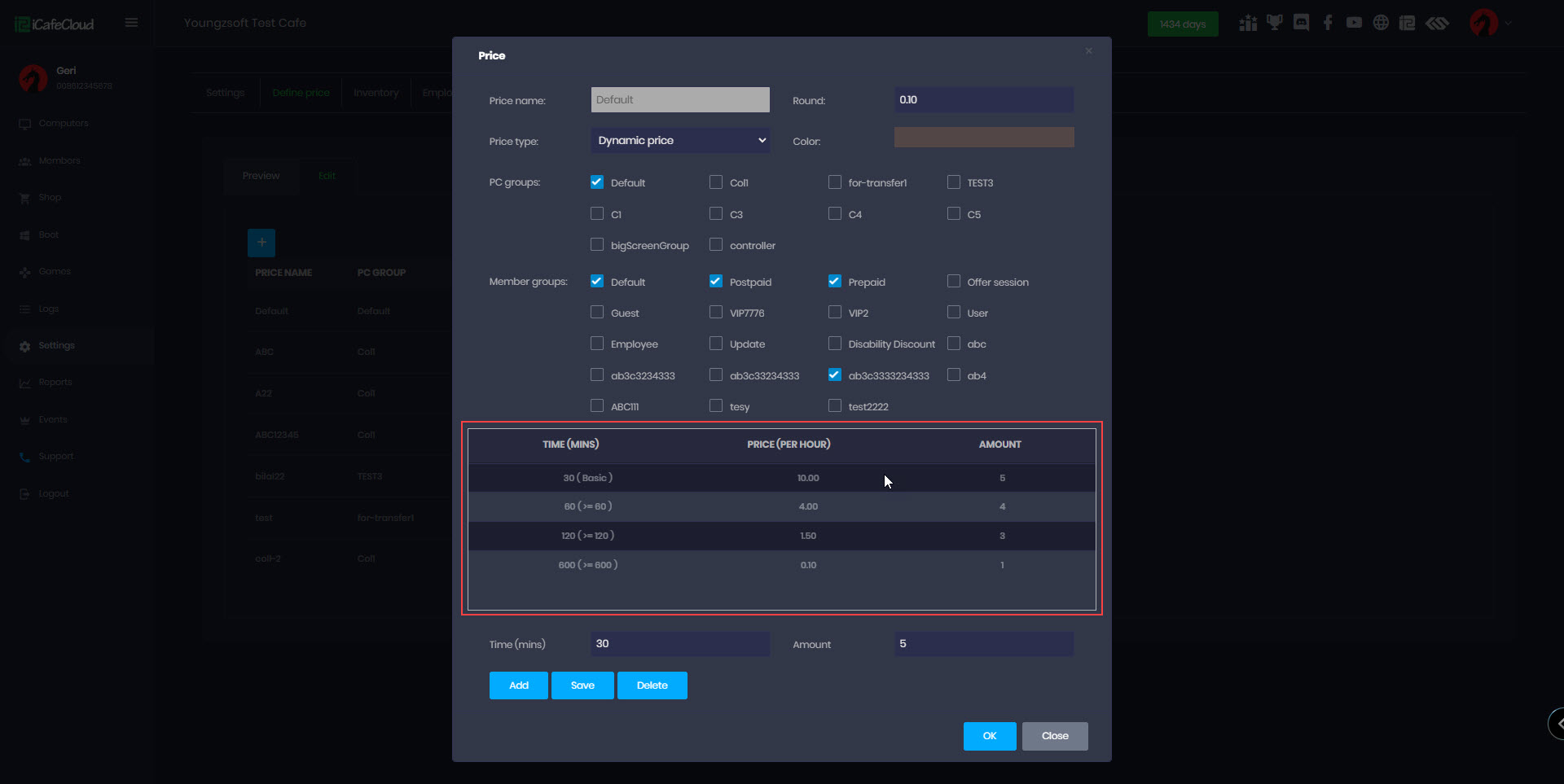Click the blue plus add-price icon
Image resolution: width=1564 pixels, height=784 pixels.
[x=261, y=243]
